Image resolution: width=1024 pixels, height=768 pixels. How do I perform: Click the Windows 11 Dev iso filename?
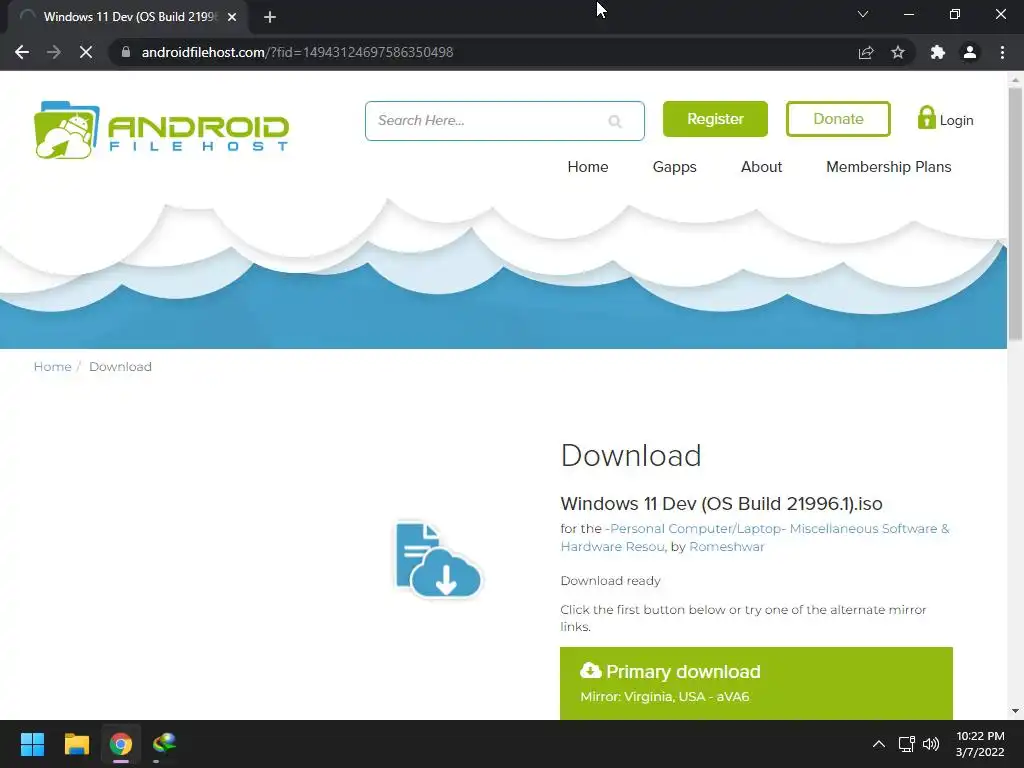722,504
